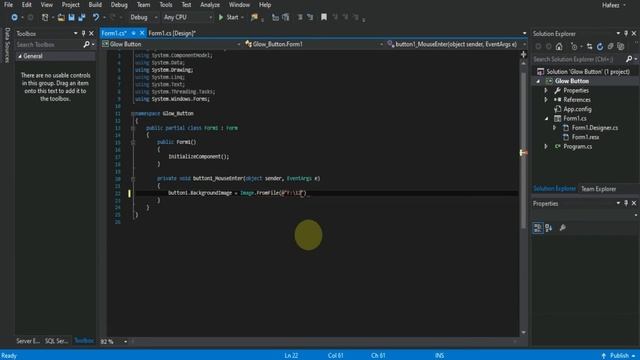Expand the Program.cs node
Image resolution: width=640 pixels, height=360 pixels.
coord(546,146)
